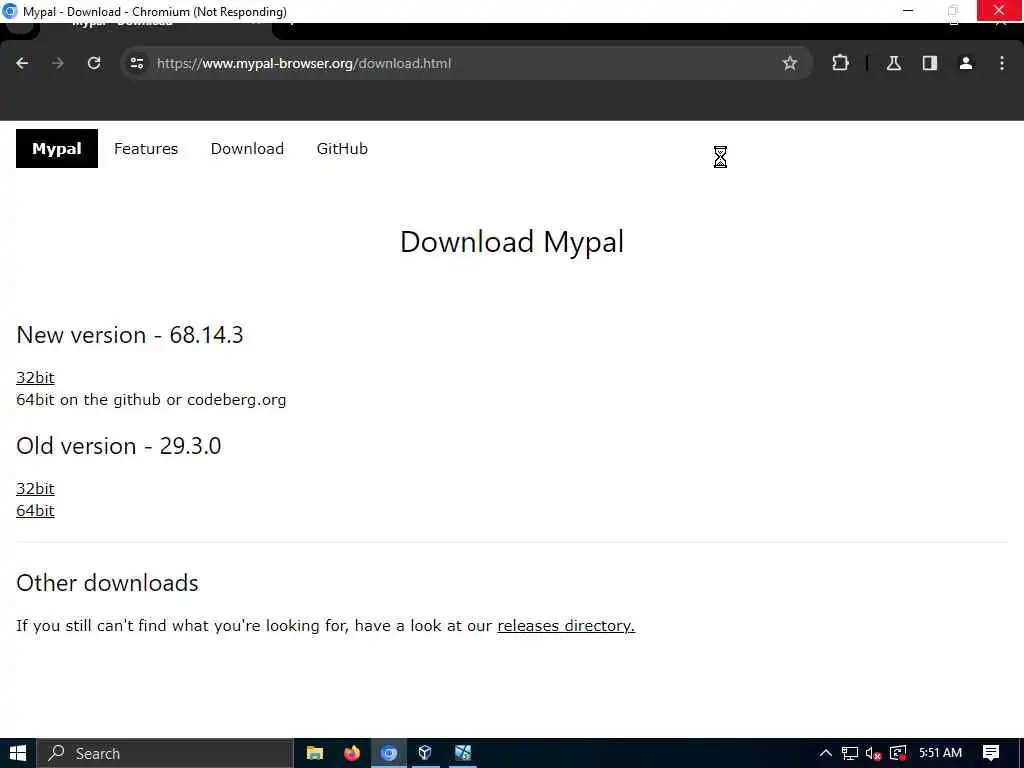The image size is (1024, 768).
Task: Click the forward navigation arrow
Action: pyautogui.click(x=58, y=63)
